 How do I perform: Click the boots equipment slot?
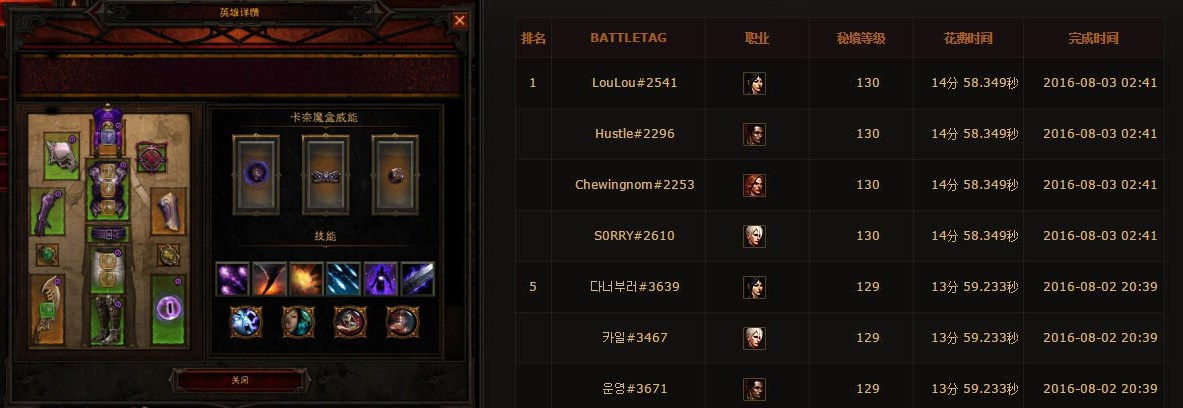(106, 320)
